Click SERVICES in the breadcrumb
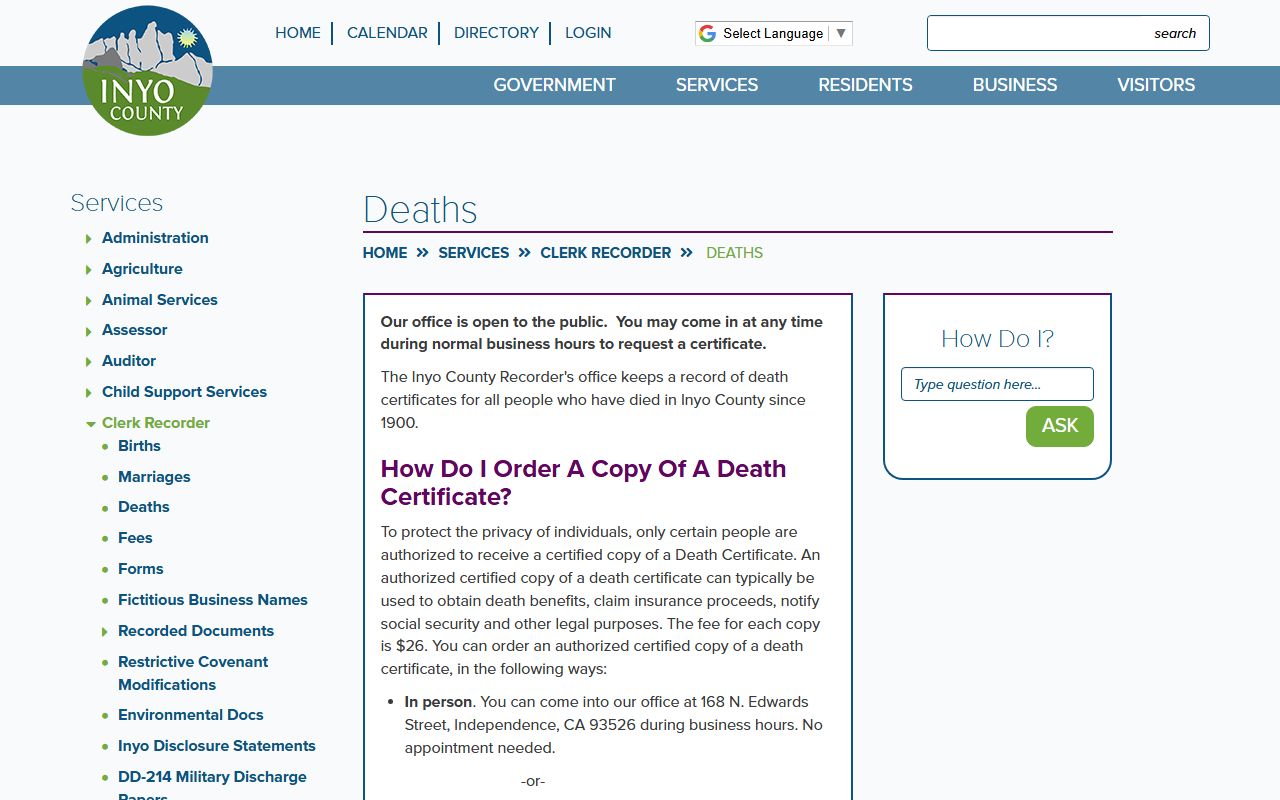Image resolution: width=1280 pixels, height=800 pixels. [x=474, y=253]
